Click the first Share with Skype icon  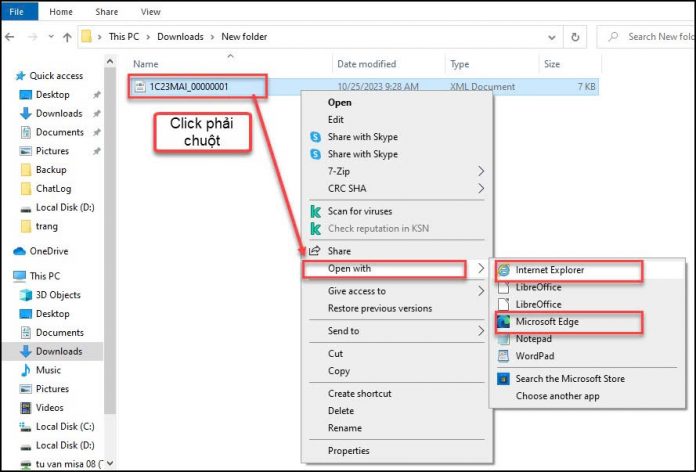pyautogui.click(x=316, y=137)
